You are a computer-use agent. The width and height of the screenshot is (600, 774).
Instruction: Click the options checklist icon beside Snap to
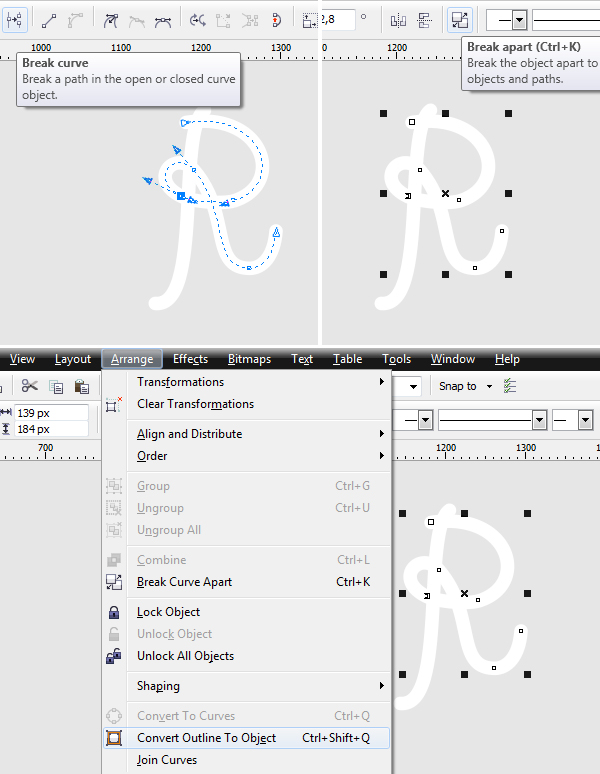tap(510, 386)
